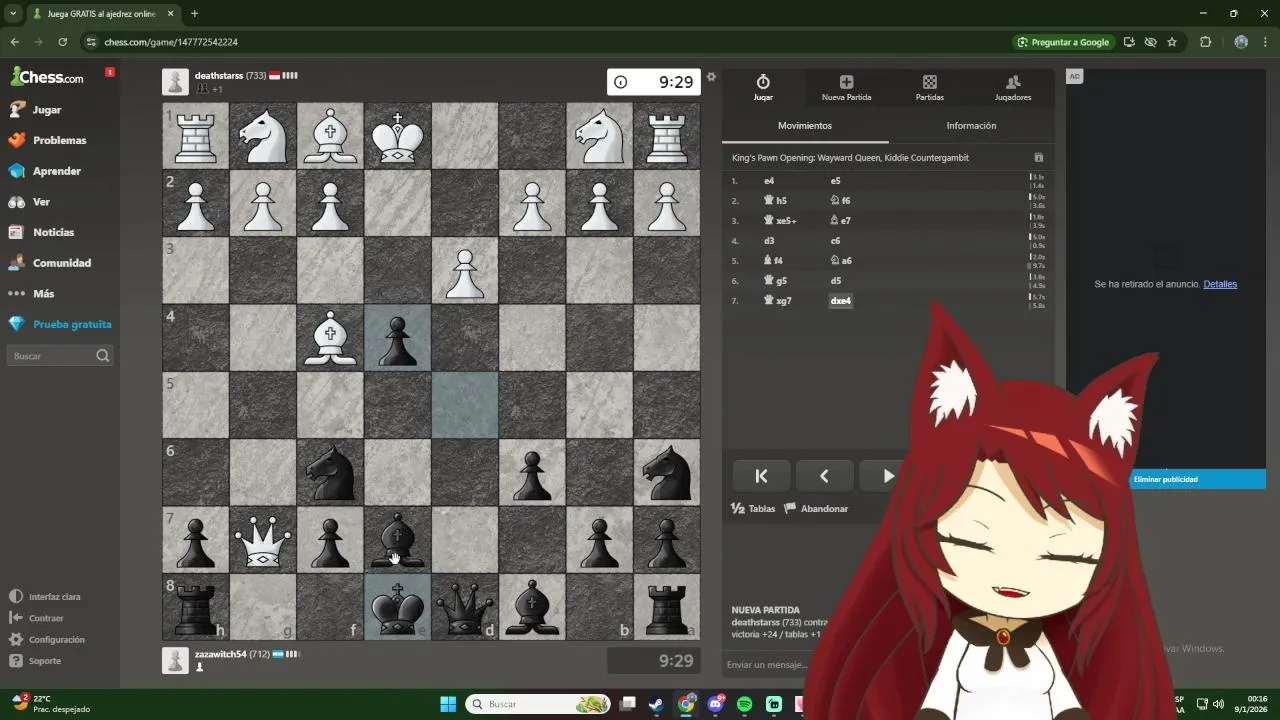The width and height of the screenshot is (1280, 720).
Task: Jump to the first move
Action: pos(761,476)
